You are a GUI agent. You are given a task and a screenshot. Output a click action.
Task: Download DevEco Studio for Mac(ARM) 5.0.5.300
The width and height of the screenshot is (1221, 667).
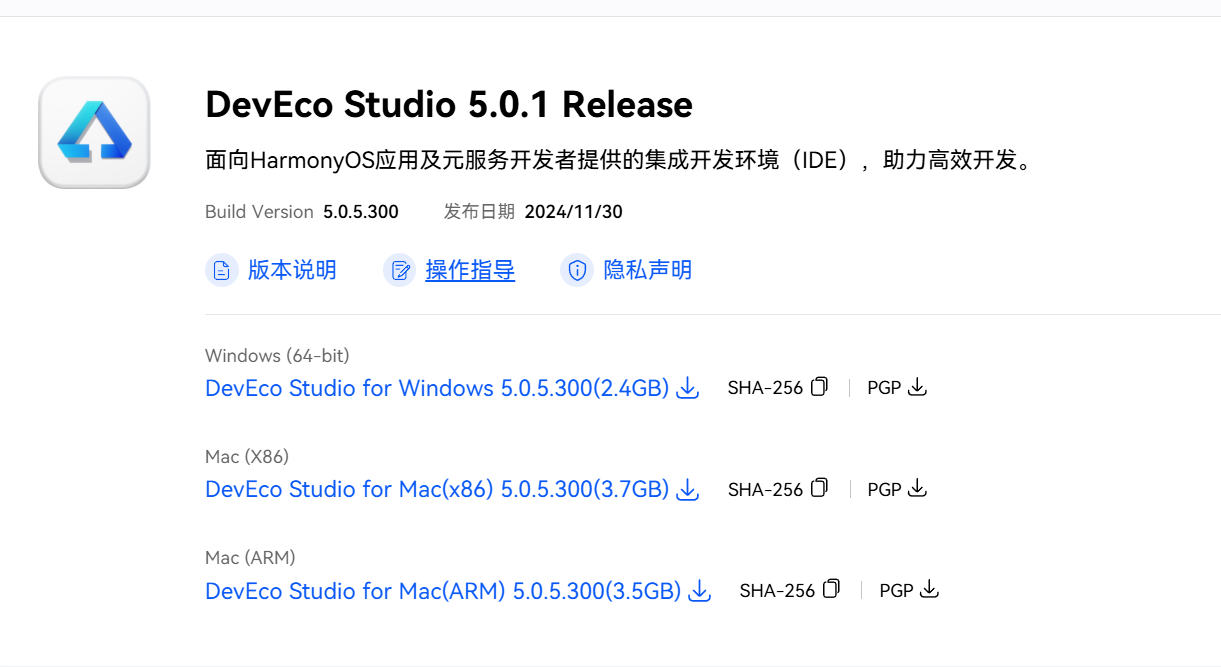(x=442, y=591)
